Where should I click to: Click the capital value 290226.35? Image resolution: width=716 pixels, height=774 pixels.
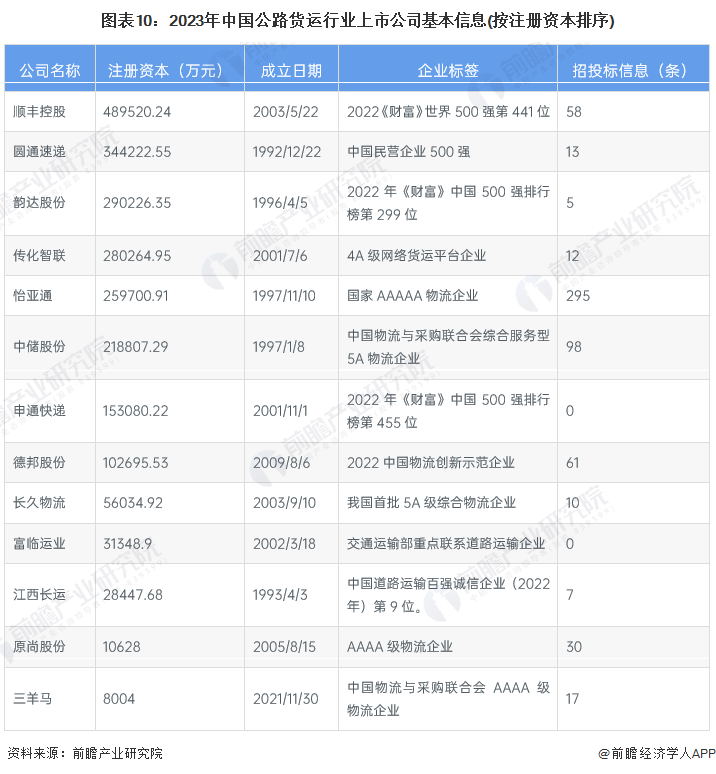pos(137,203)
